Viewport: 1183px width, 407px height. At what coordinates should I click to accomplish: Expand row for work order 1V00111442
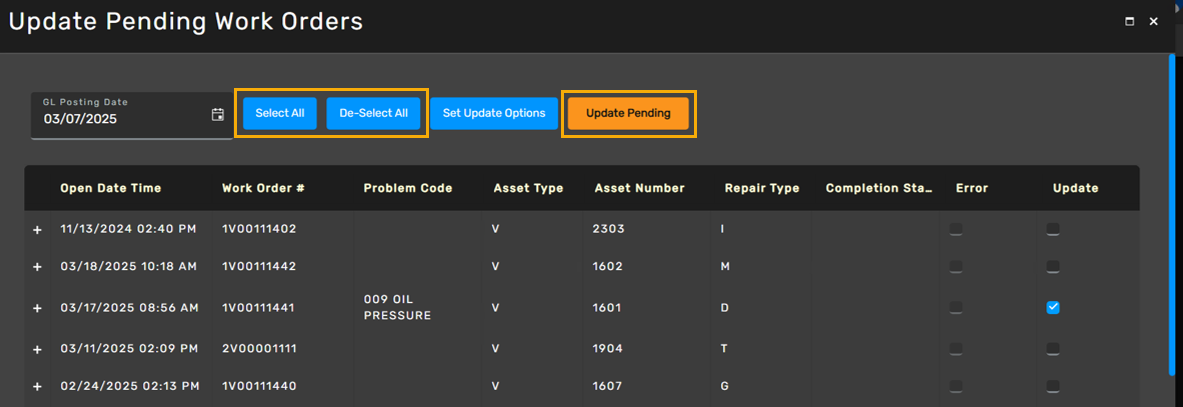tap(37, 267)
